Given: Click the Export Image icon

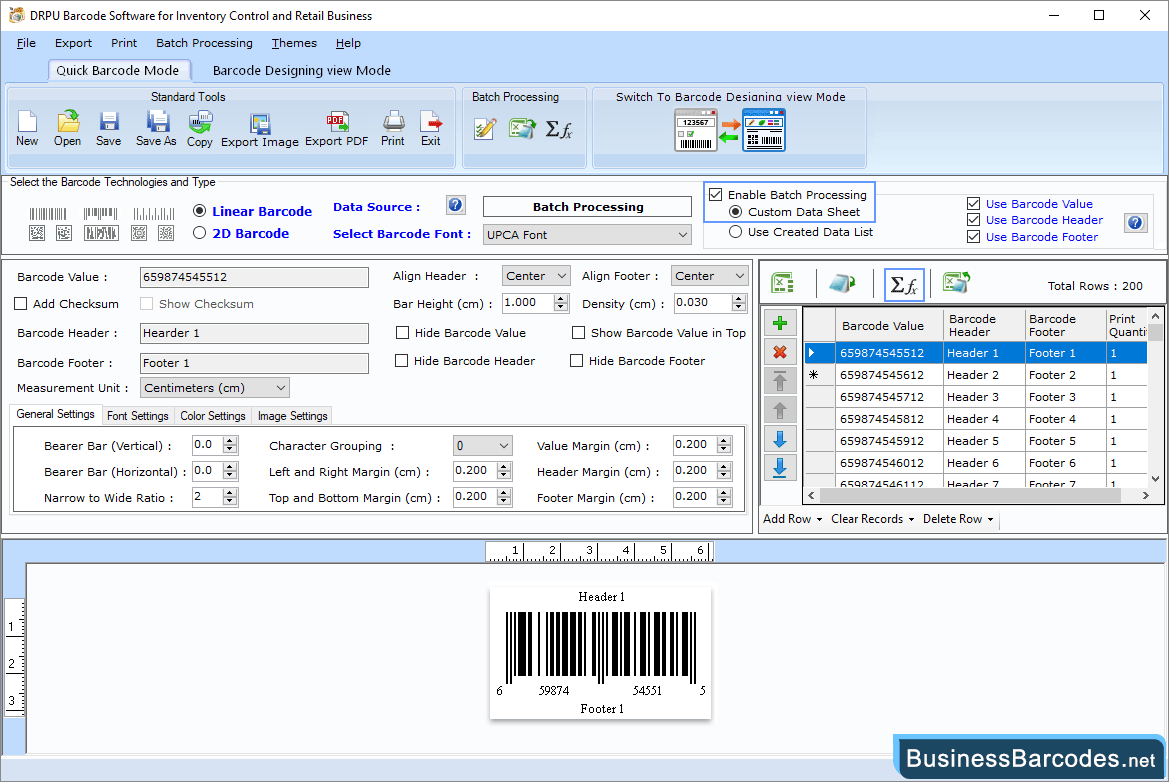Looking at the screenshot, I should 259,129.
